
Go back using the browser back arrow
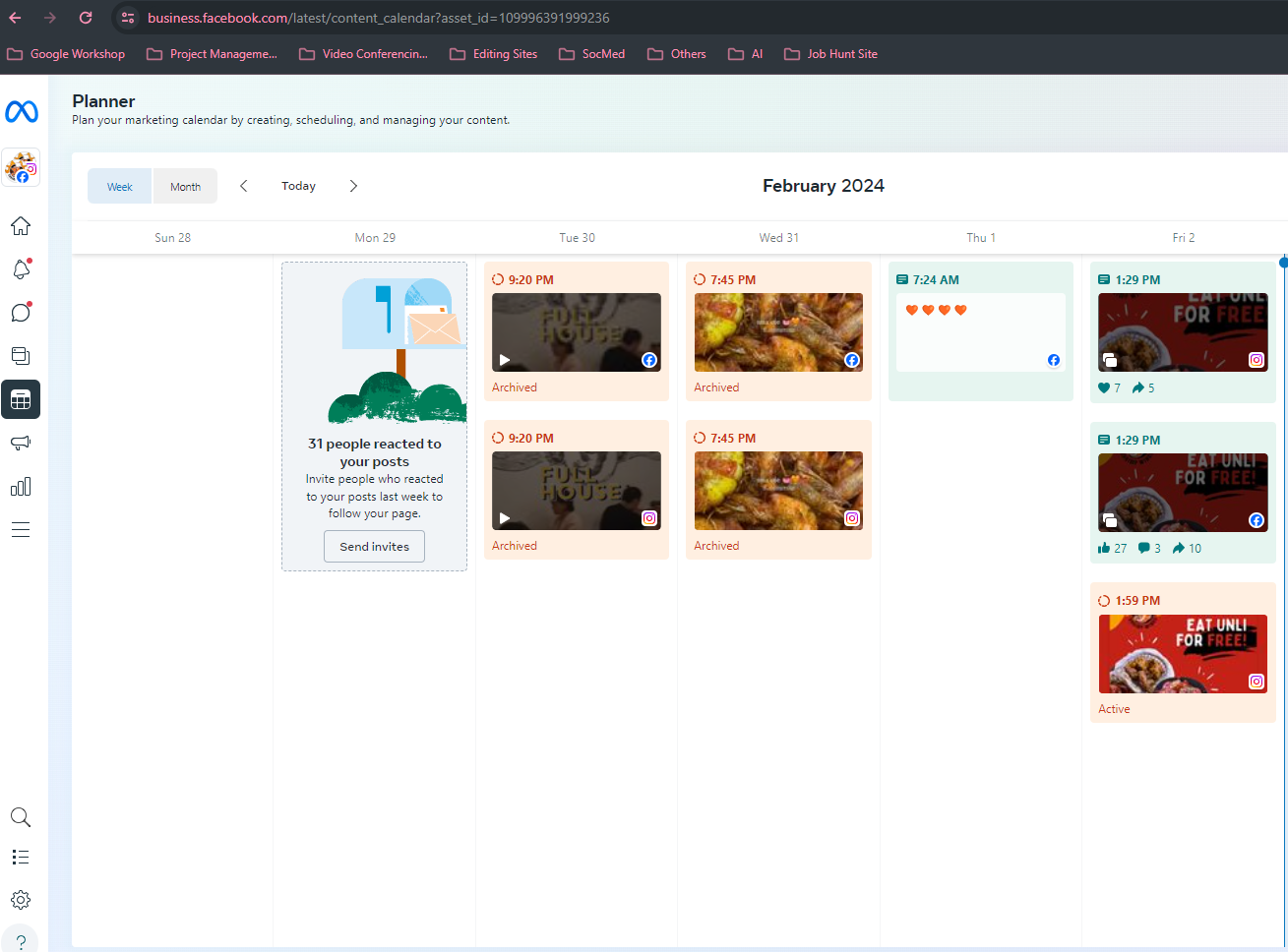point(15,18)
